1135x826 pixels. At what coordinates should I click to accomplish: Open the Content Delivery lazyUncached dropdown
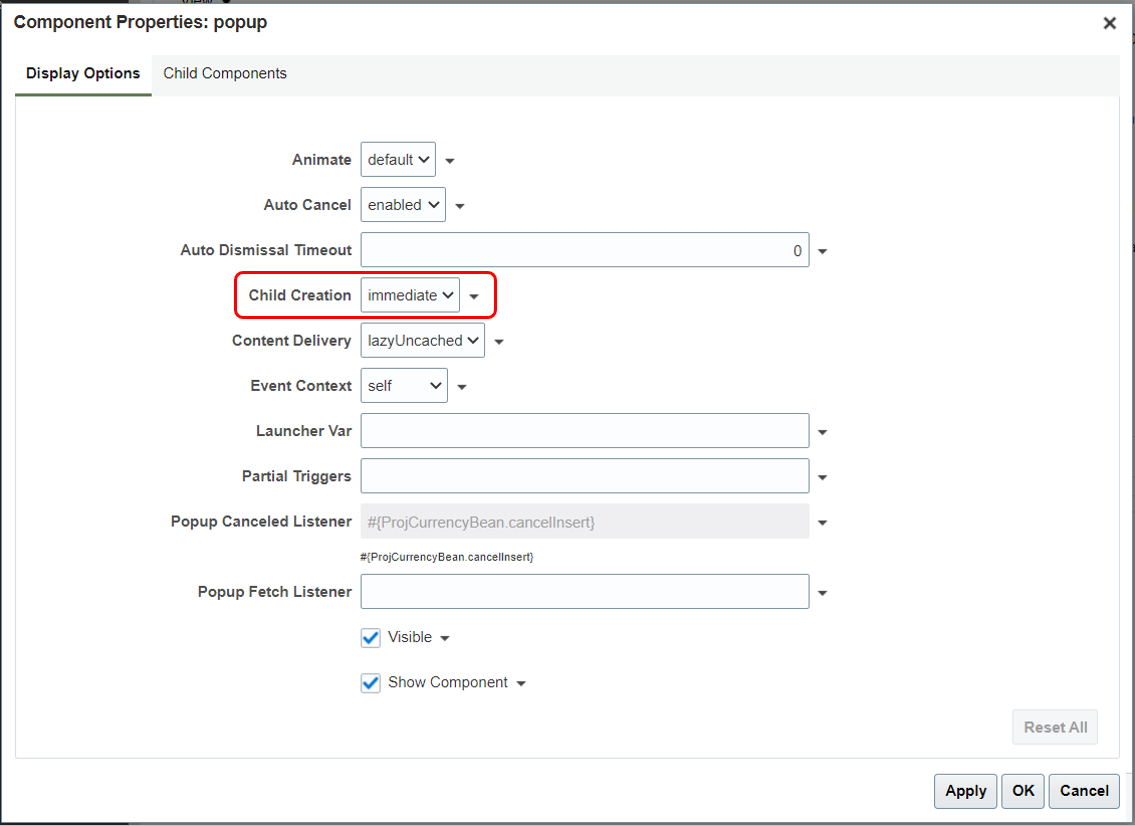pos(422,340)
